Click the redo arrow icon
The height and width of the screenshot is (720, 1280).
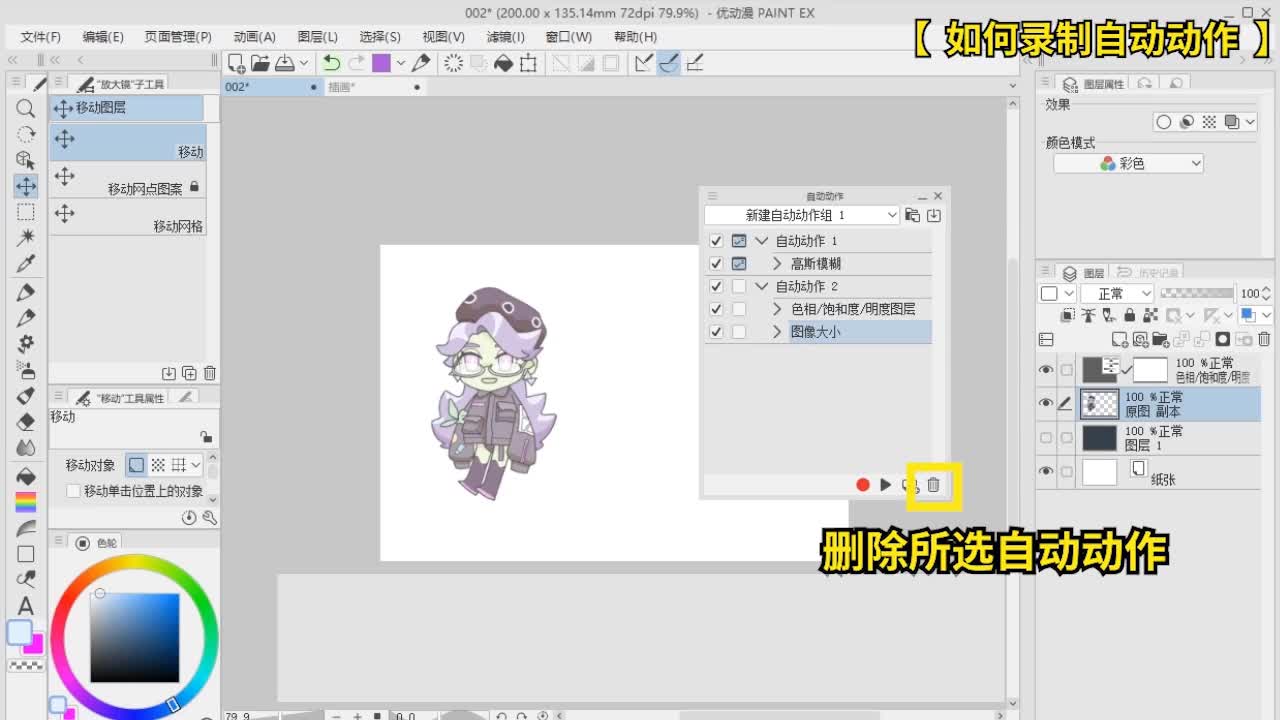tap(357, 63)
